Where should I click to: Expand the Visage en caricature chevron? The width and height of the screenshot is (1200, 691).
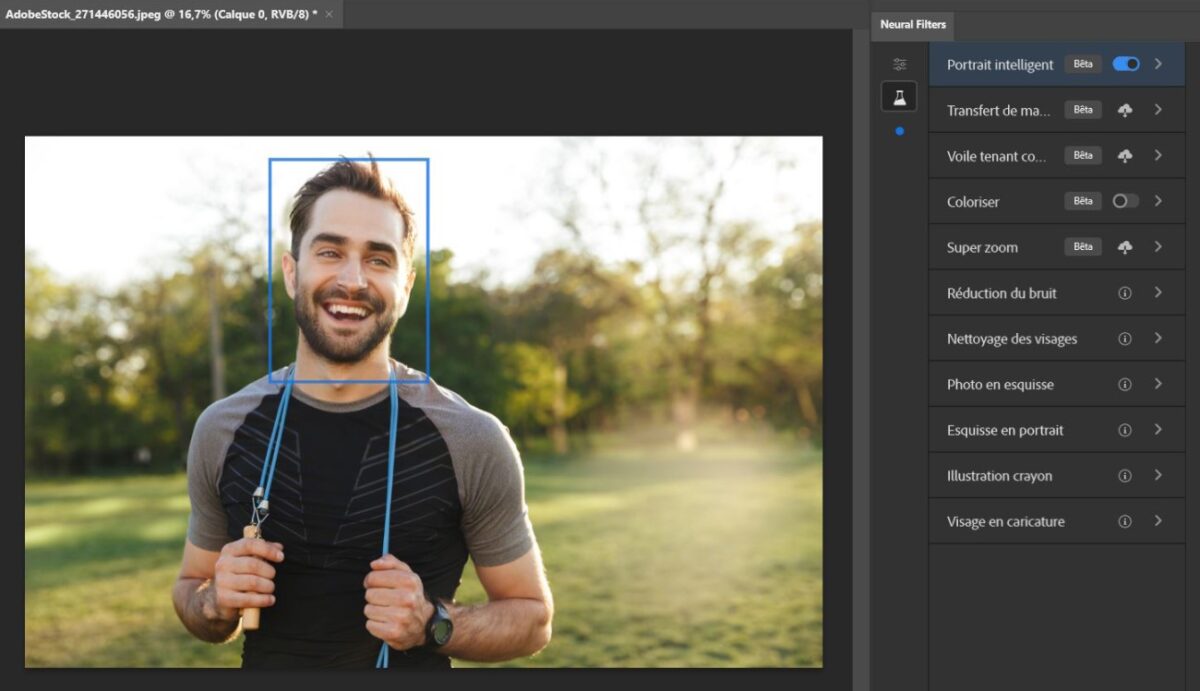click(x=1158, y=521)
